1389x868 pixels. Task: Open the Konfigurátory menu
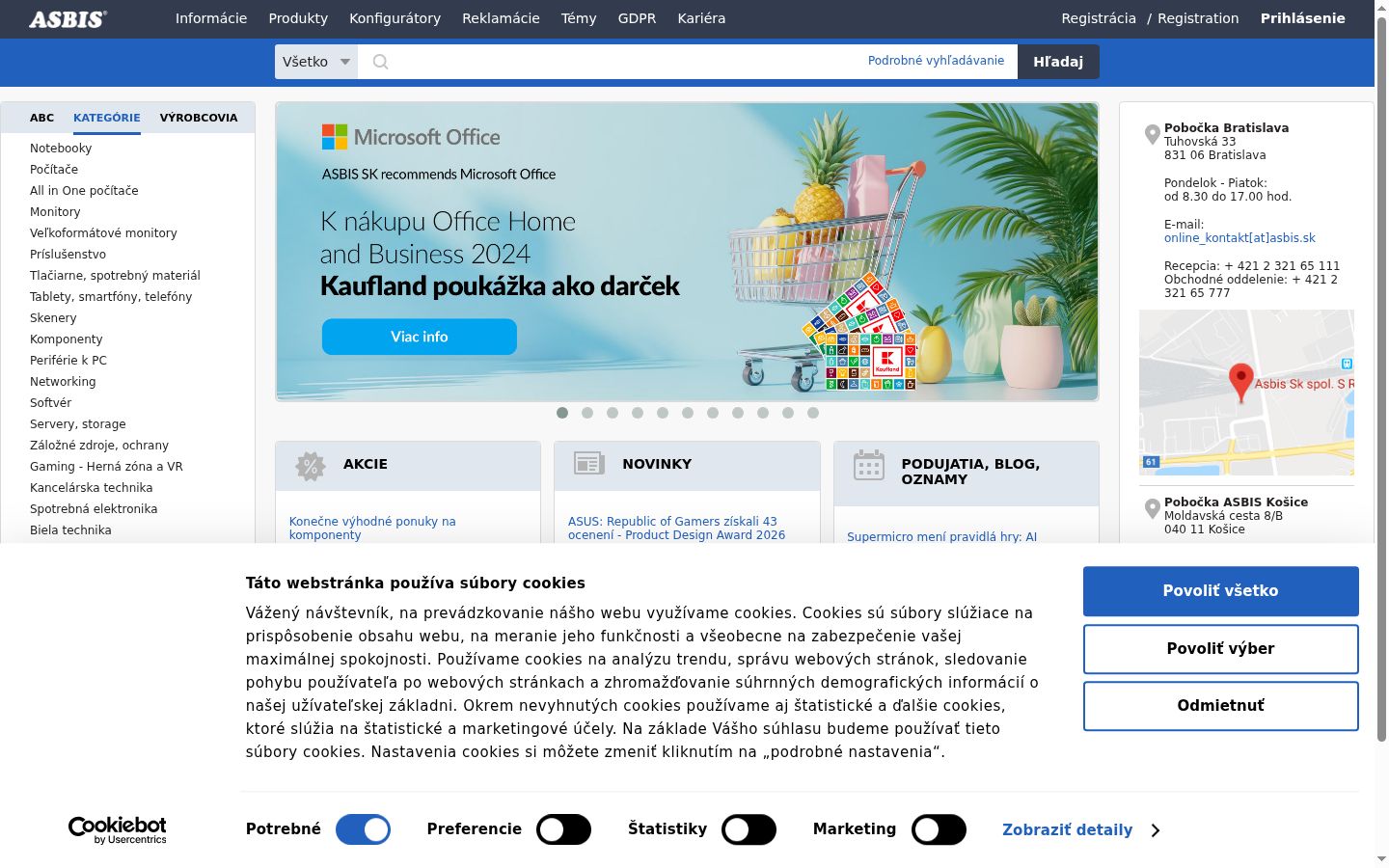[395, 18]
